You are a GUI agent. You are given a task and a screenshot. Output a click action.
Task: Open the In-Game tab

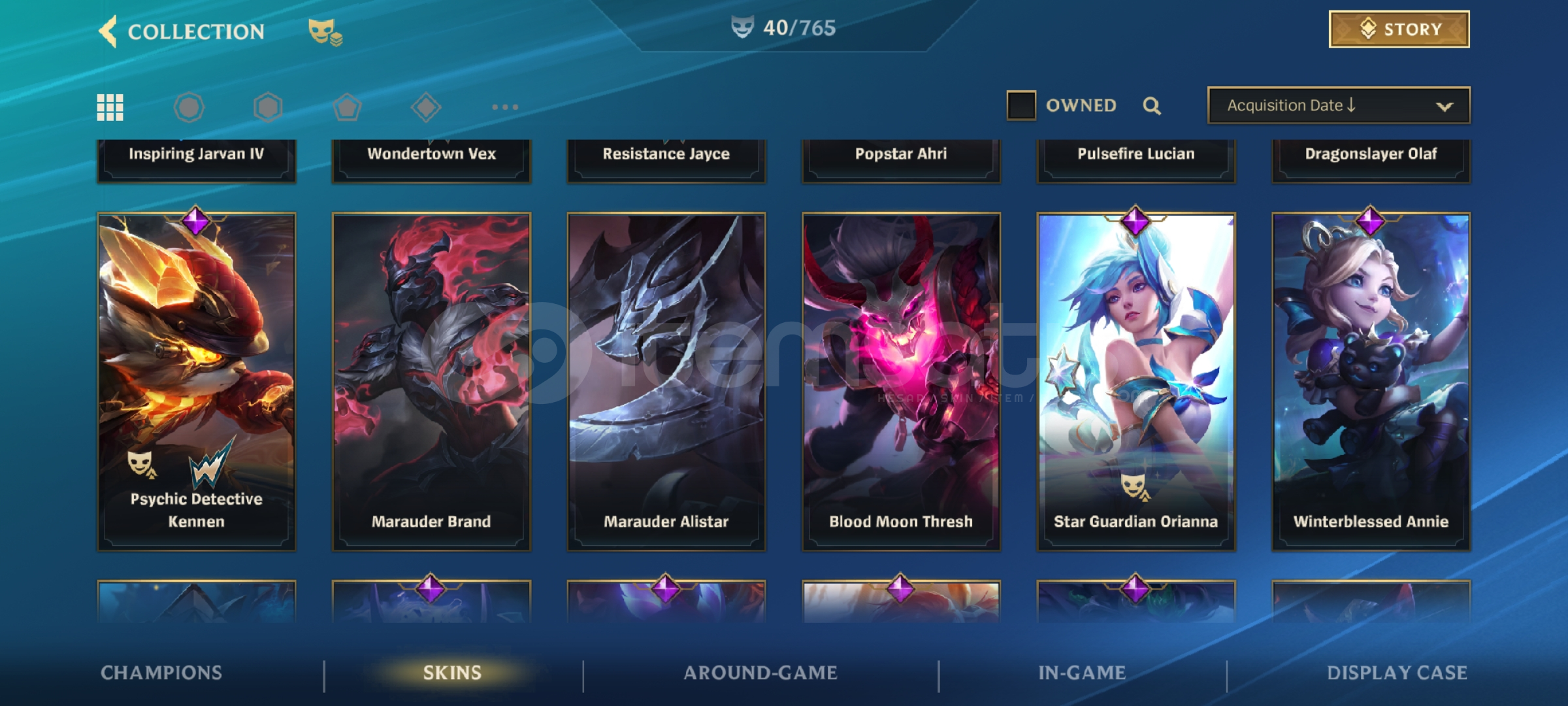[1082, 673]
